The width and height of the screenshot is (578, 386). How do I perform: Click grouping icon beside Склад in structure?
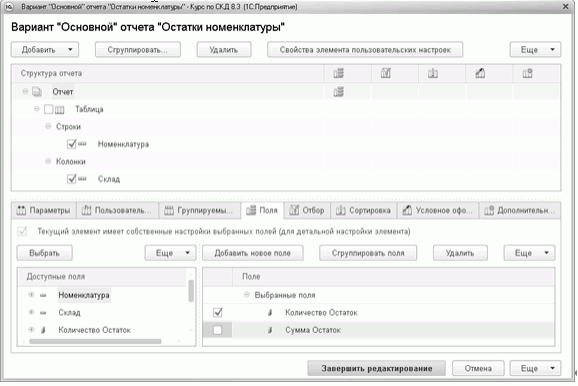(x=82, y=179)
